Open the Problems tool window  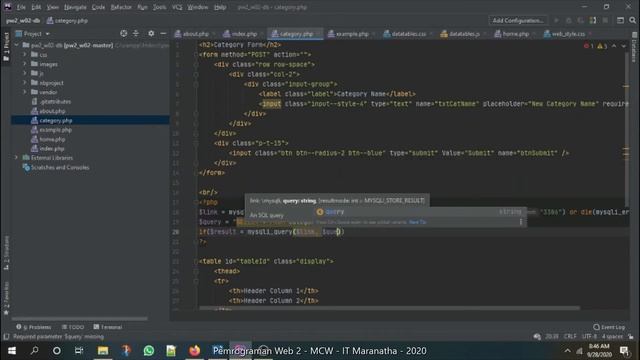pyautogui.click(x=34, y=327)
